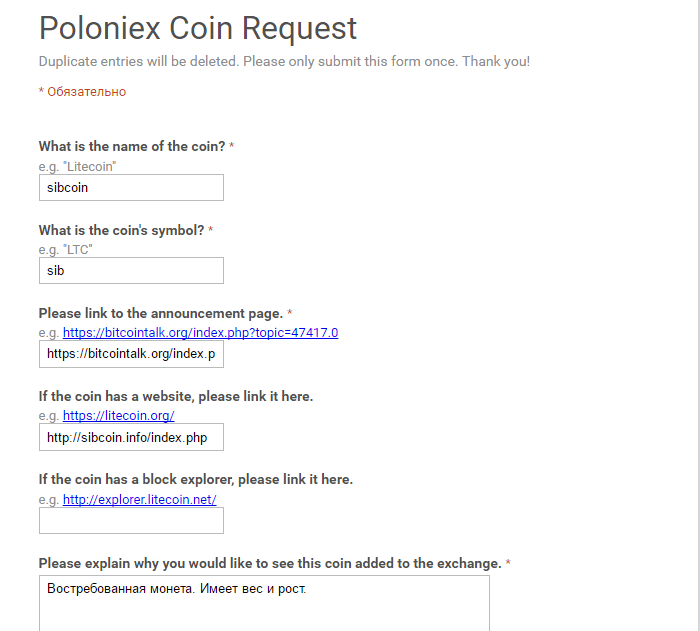This screenshot has height=631, width=700.
Task: Open the explorer.litecoin.net example link
Action: (x=139, y=499)
